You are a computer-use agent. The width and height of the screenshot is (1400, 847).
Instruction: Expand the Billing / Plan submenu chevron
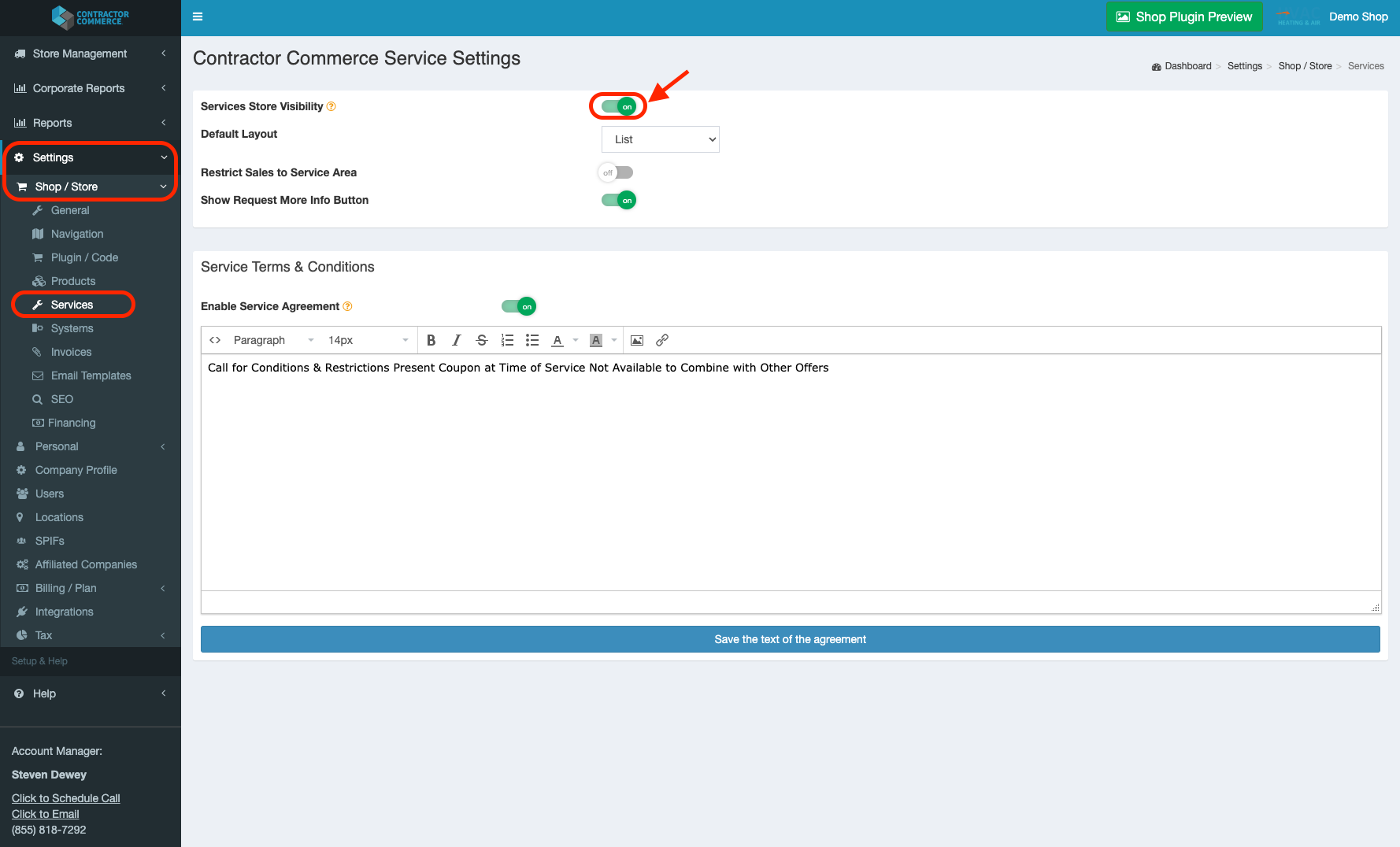click(163, 588)
